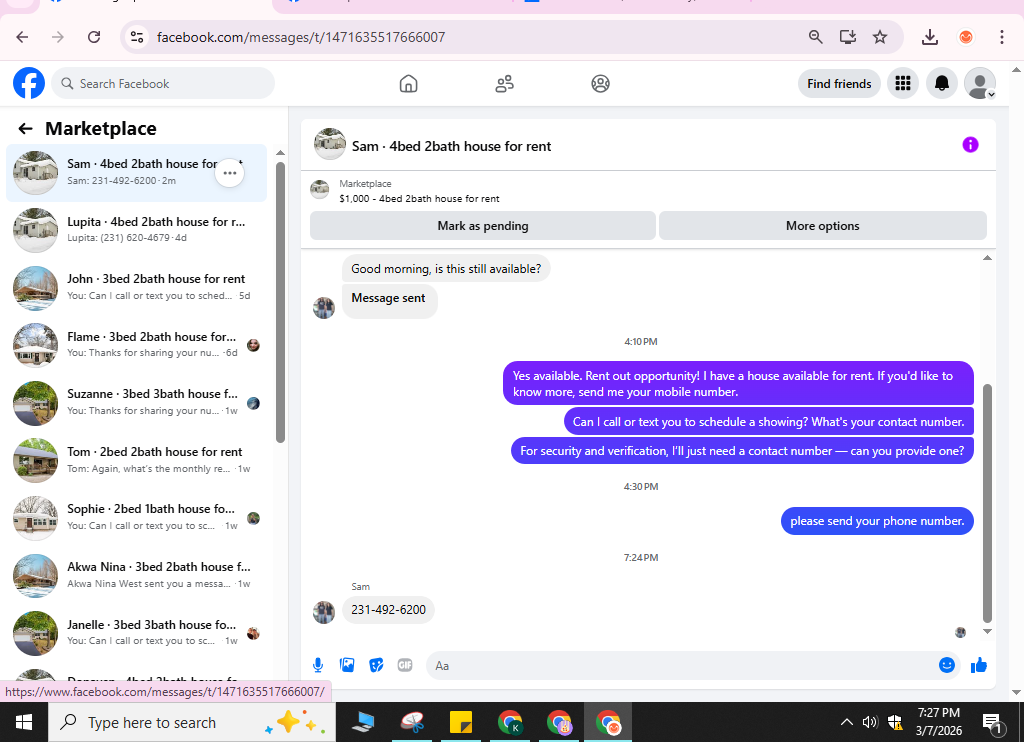Open the Friends icon in top navigation
Screen dimensions: 1024x742
(x=504, y=84)
